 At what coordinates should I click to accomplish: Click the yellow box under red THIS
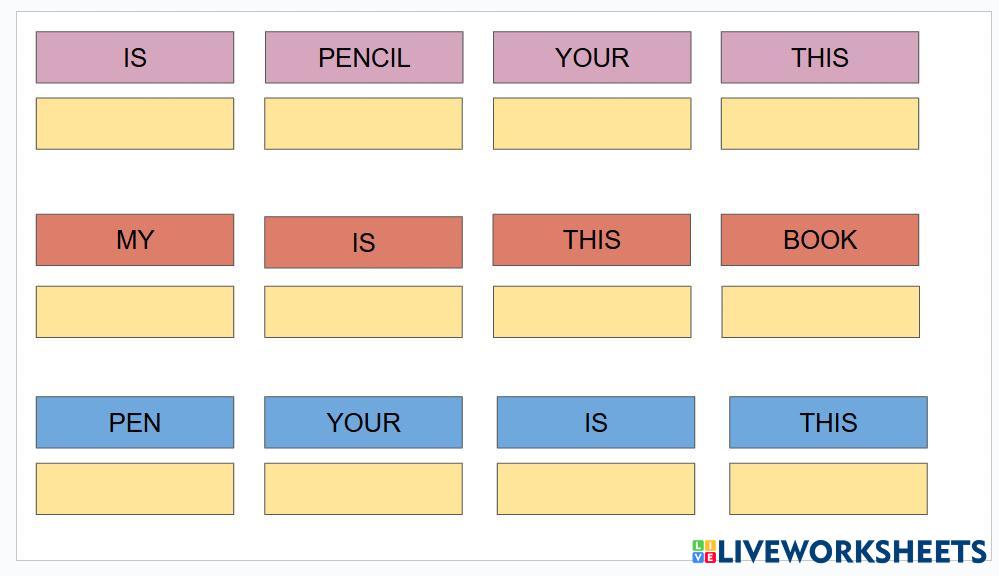click(592, 311)
